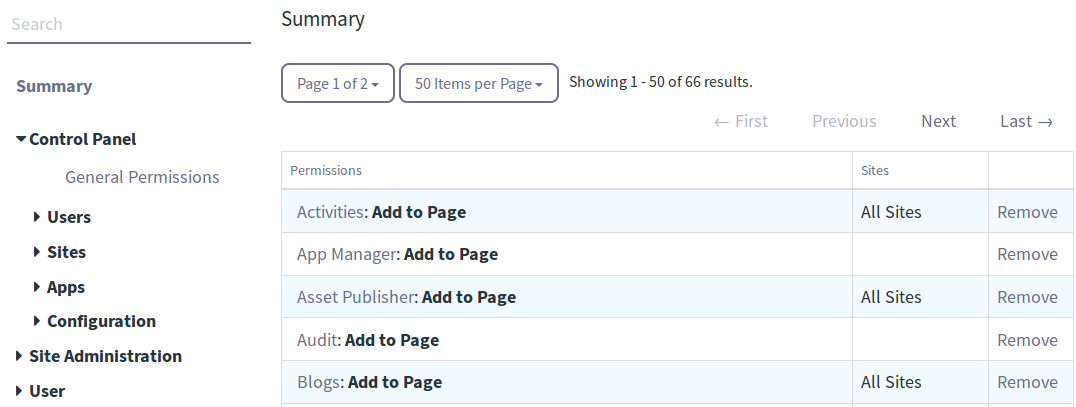Click All Sites in the Asset Publisher row
The image size is (1076, 407).
[x=891, y=297]
